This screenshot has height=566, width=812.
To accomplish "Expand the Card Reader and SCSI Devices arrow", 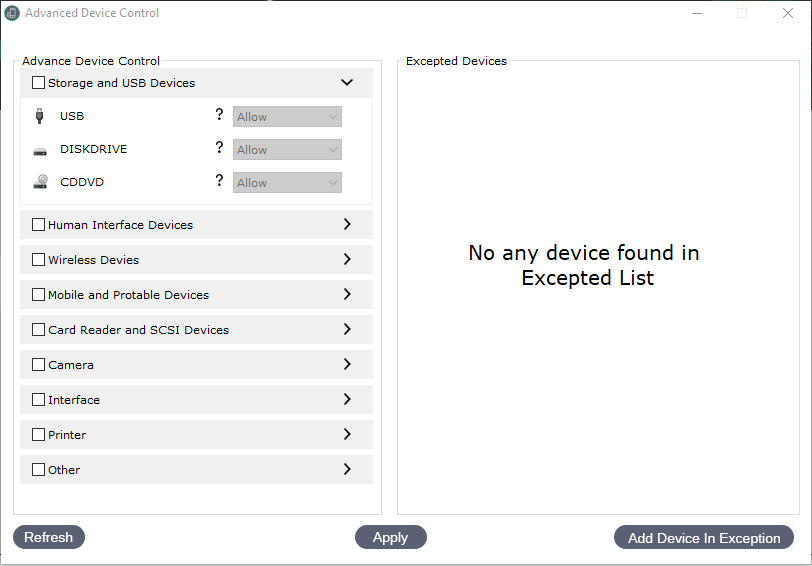I will pos(347,329).
